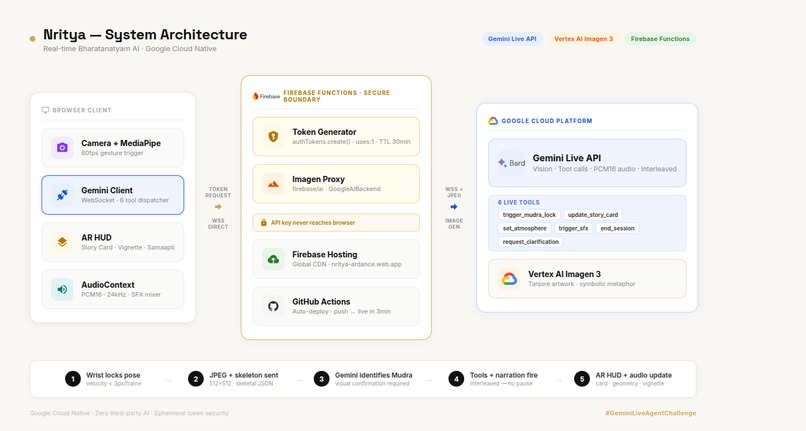Click the request_clarification tool chip
Image resolution: width=806 pixels, height=431 pixels.
pyautogui.click(x=530, y=242)
